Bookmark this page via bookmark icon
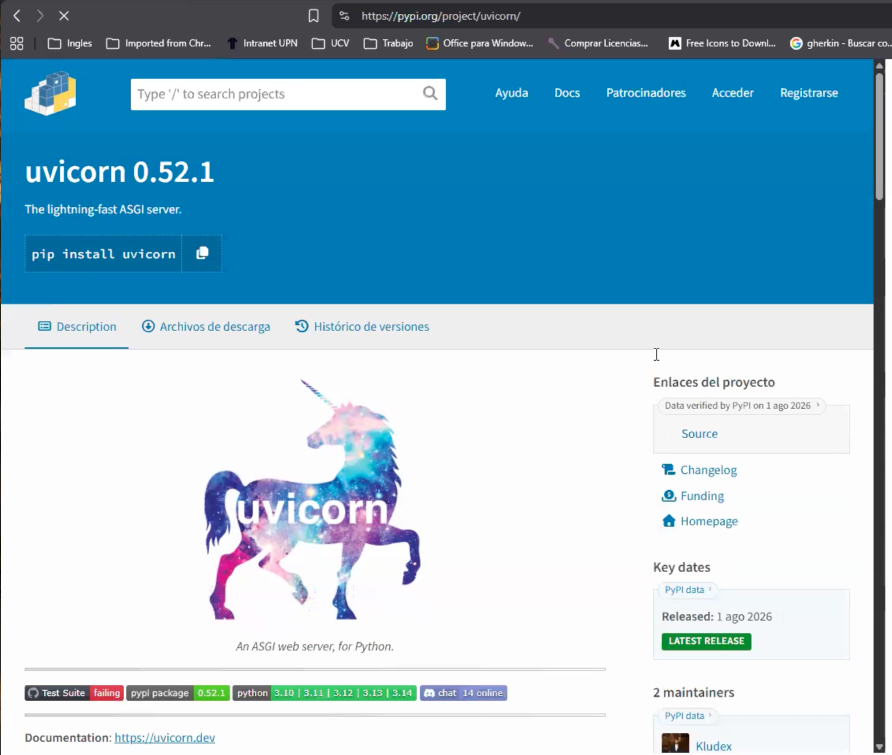Viewport: 892px width, 755px height. point(313,16)
